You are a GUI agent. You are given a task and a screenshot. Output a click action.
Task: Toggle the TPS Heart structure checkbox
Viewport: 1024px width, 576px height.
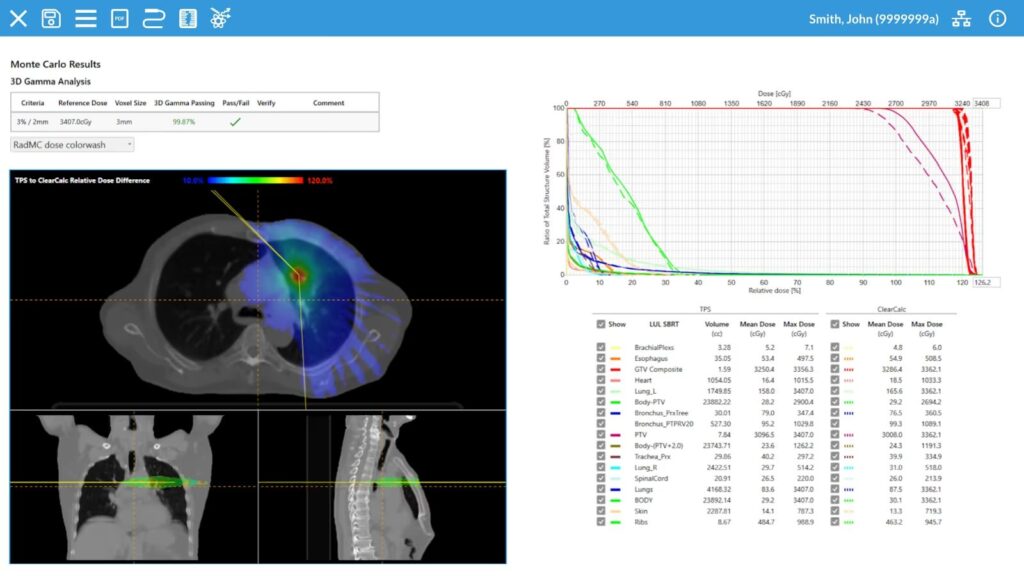pos(601,380)
